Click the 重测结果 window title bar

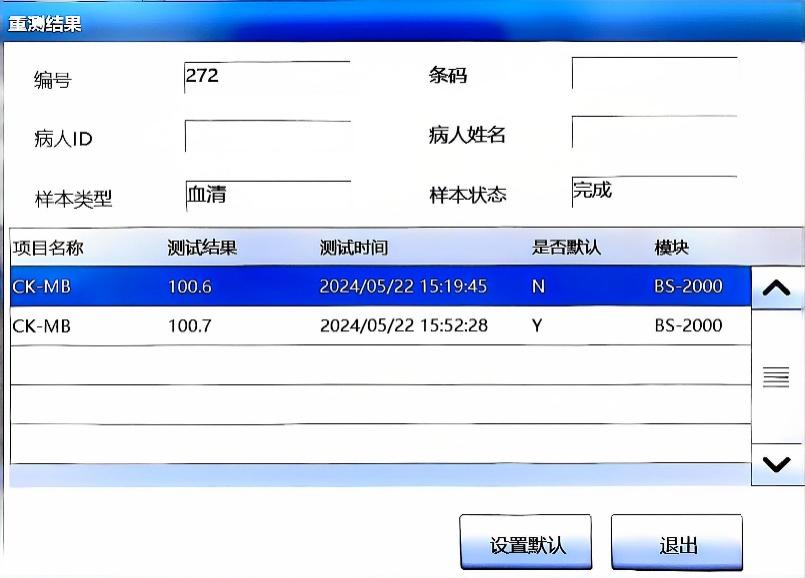pyautogui.click(x=400, y=24)
